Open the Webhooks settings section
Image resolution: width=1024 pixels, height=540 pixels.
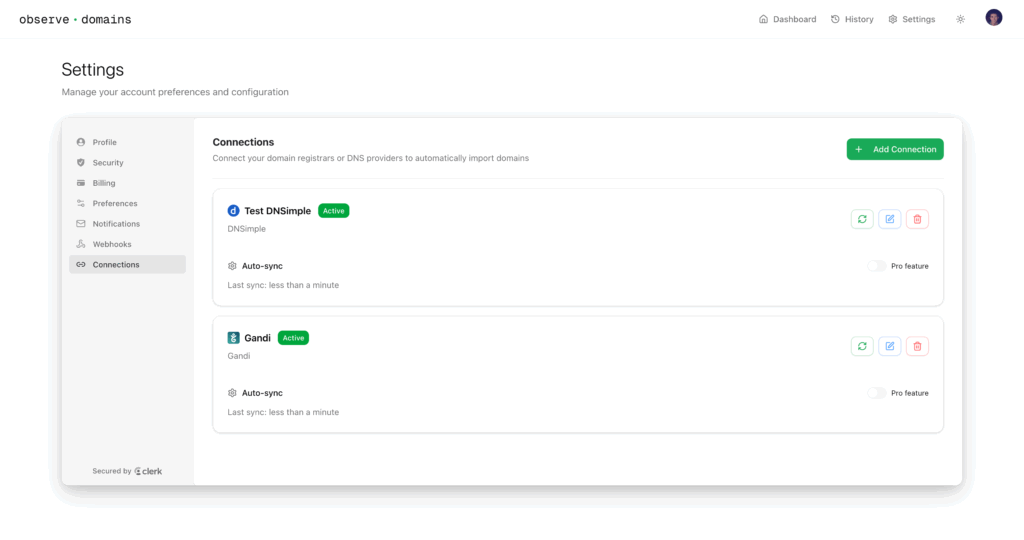112,244
